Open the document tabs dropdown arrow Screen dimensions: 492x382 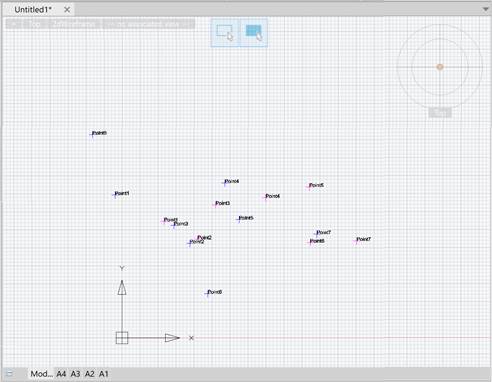pyautogui.click(x=485, y=9)
